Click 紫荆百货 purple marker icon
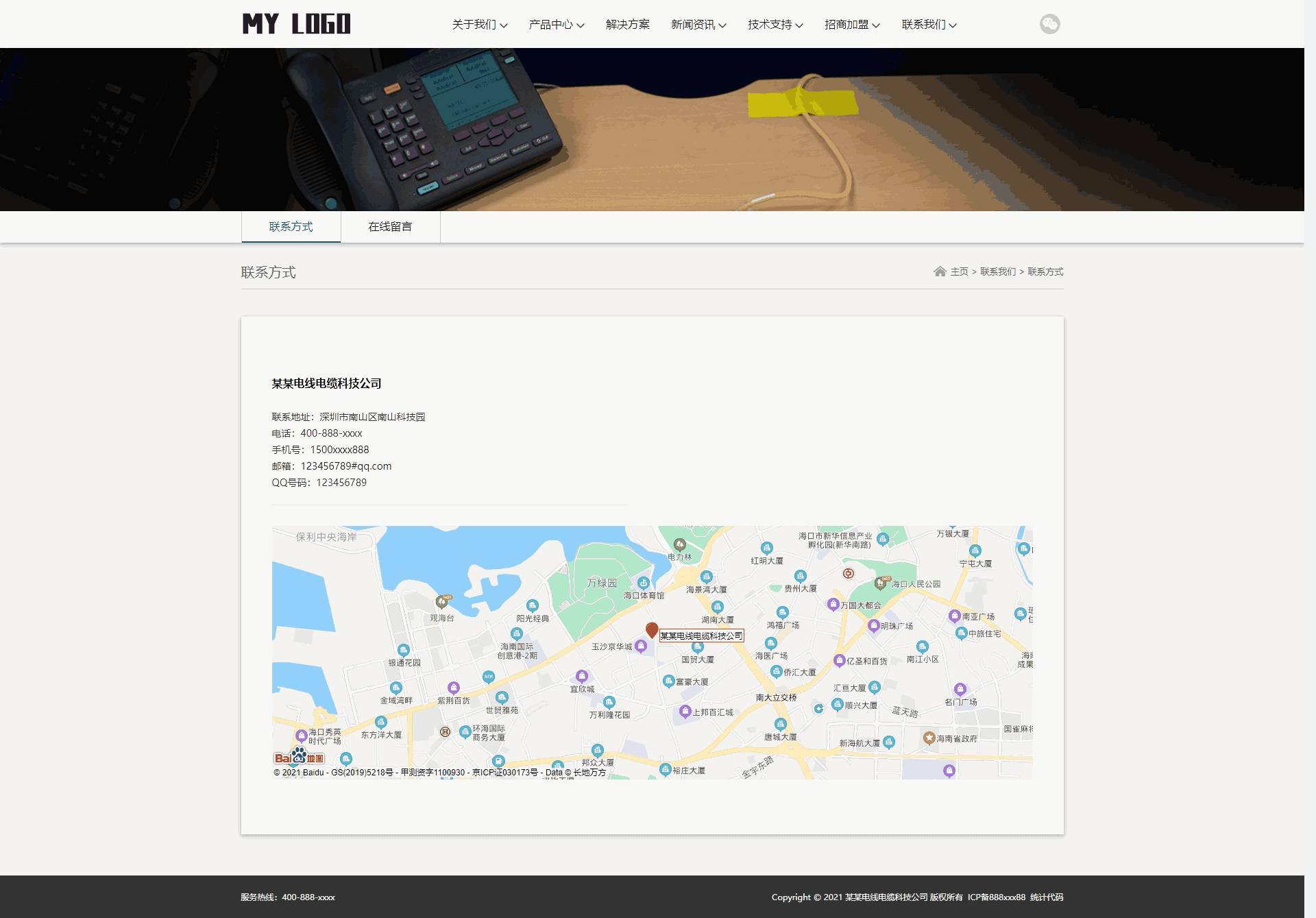Viewport: 1316px width, 918px height. click(x=453, y=688)
